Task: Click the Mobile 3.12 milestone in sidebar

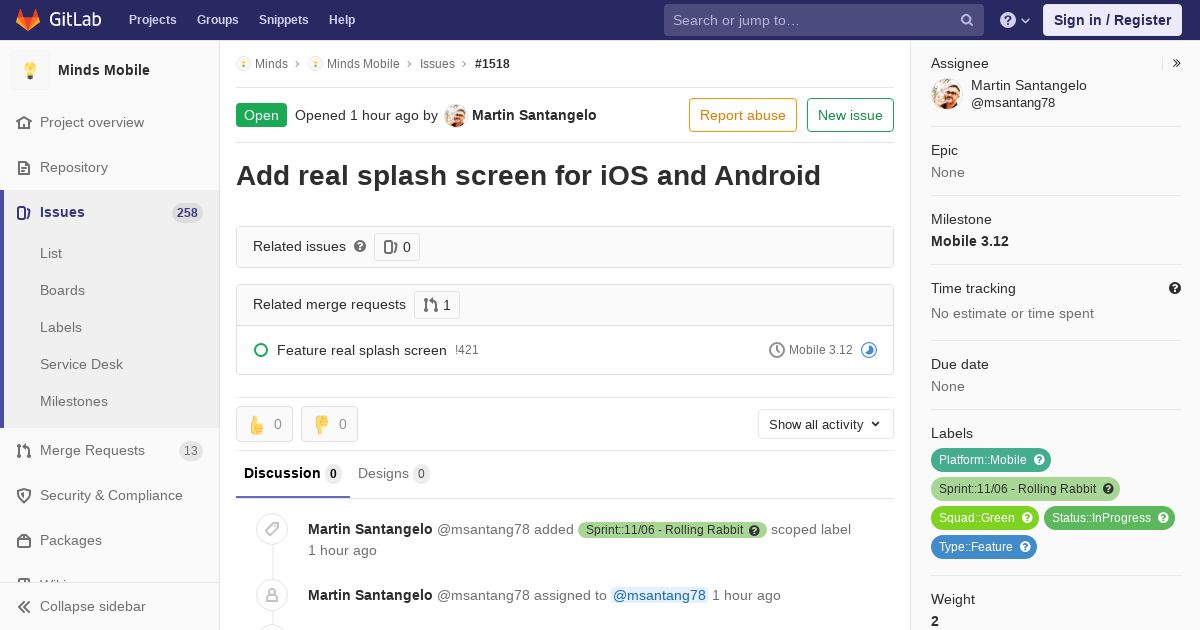Action: point(970,241)
